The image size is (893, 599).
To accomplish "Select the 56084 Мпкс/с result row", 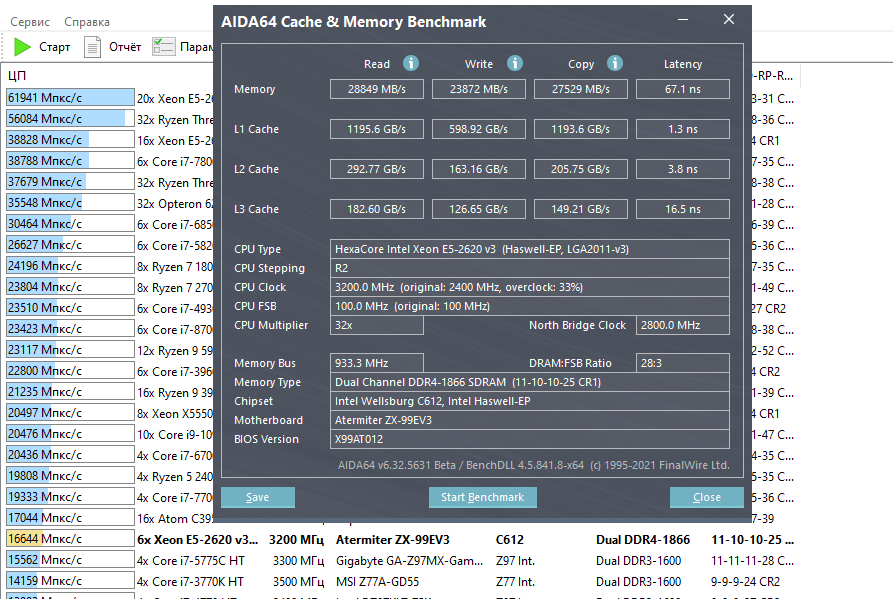I will click(x=70, y=118).
